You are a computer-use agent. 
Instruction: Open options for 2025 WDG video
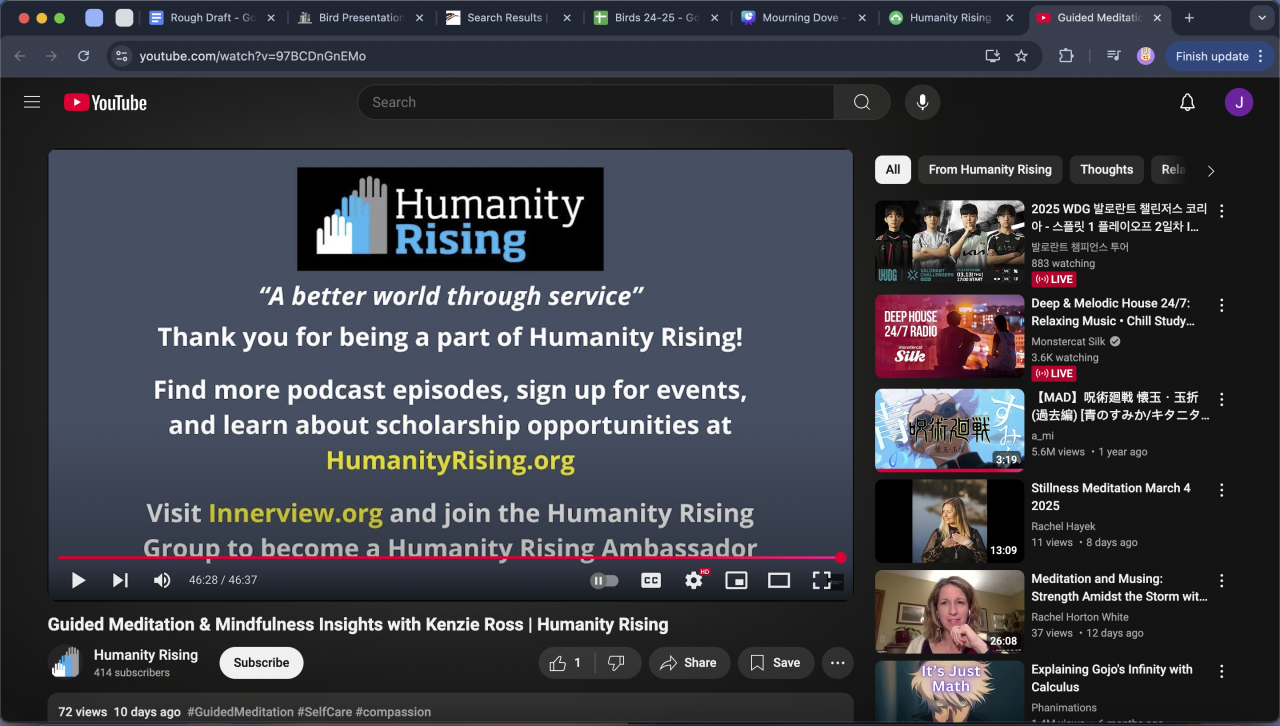(1221, 211)
